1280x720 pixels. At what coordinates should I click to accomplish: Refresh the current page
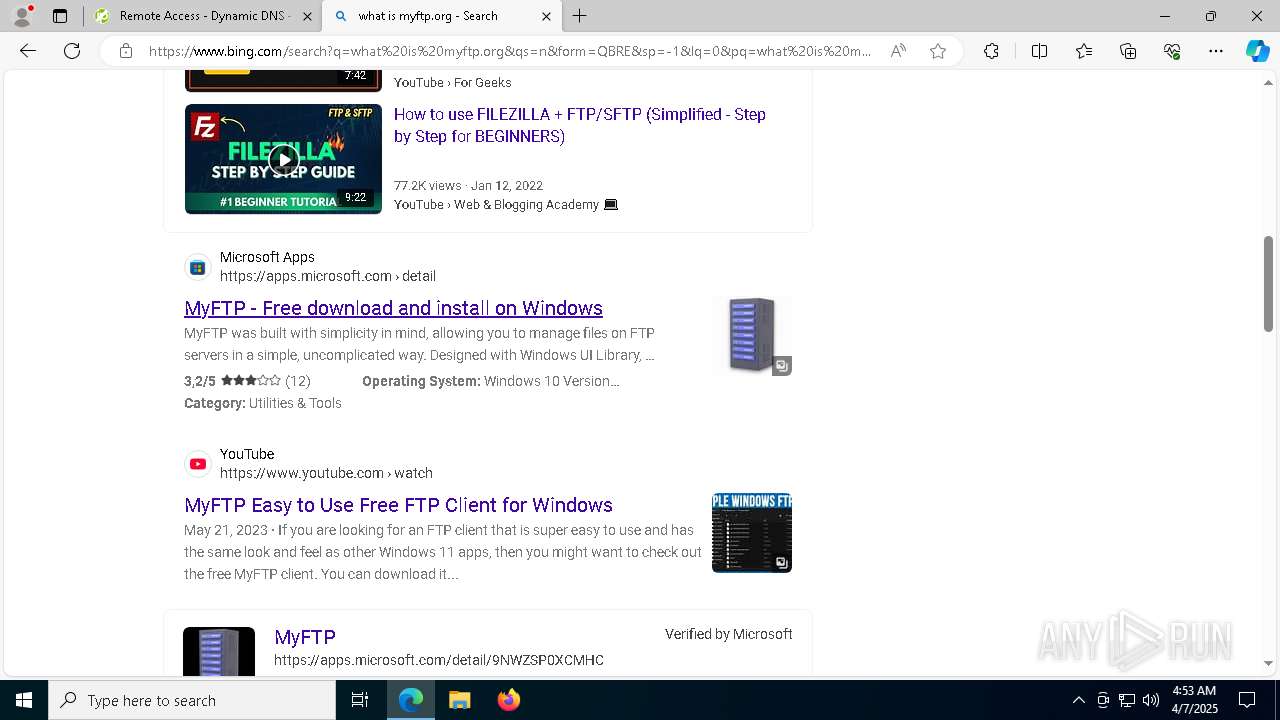pyautogui.click(x=72, y=51)
